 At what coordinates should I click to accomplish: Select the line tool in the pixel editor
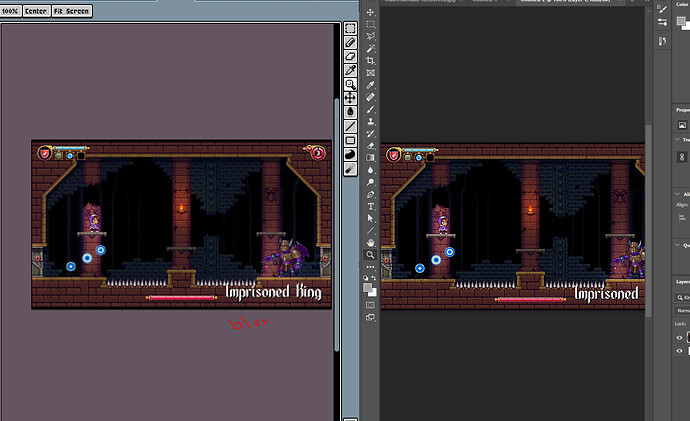(x=350, y=126)
